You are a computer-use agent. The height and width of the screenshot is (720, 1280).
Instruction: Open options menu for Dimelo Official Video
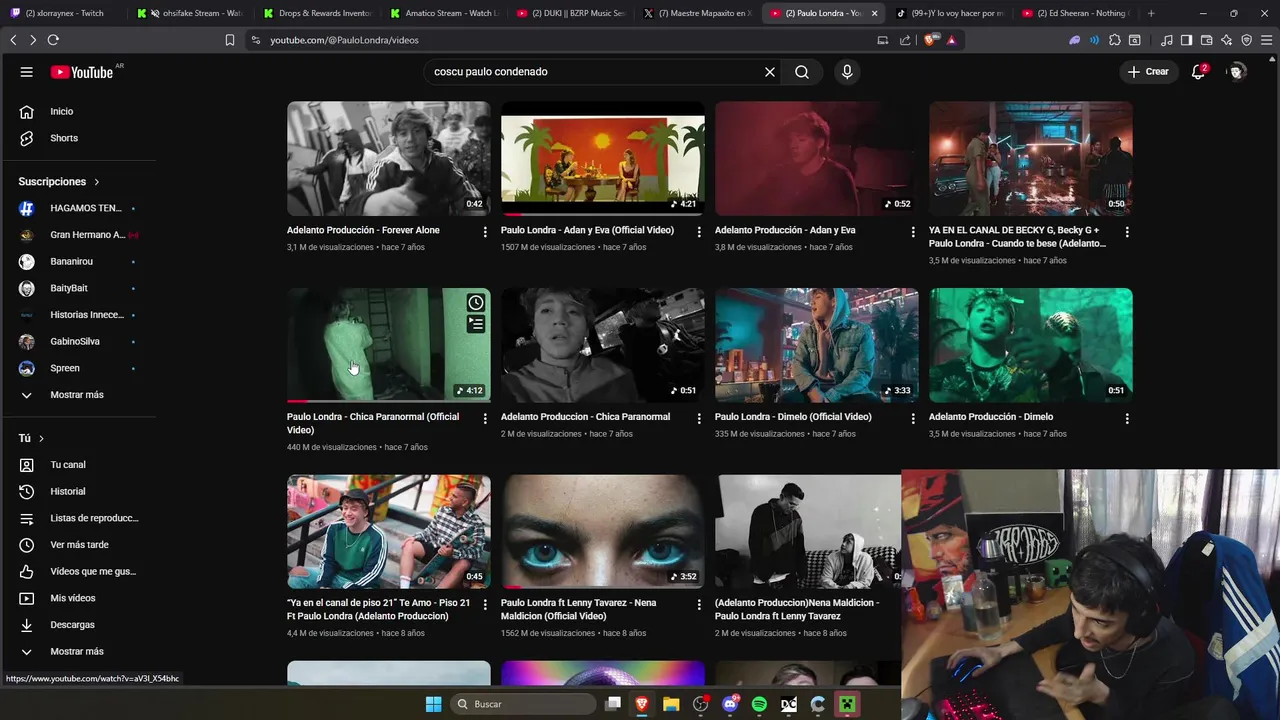tap(913, 418)
